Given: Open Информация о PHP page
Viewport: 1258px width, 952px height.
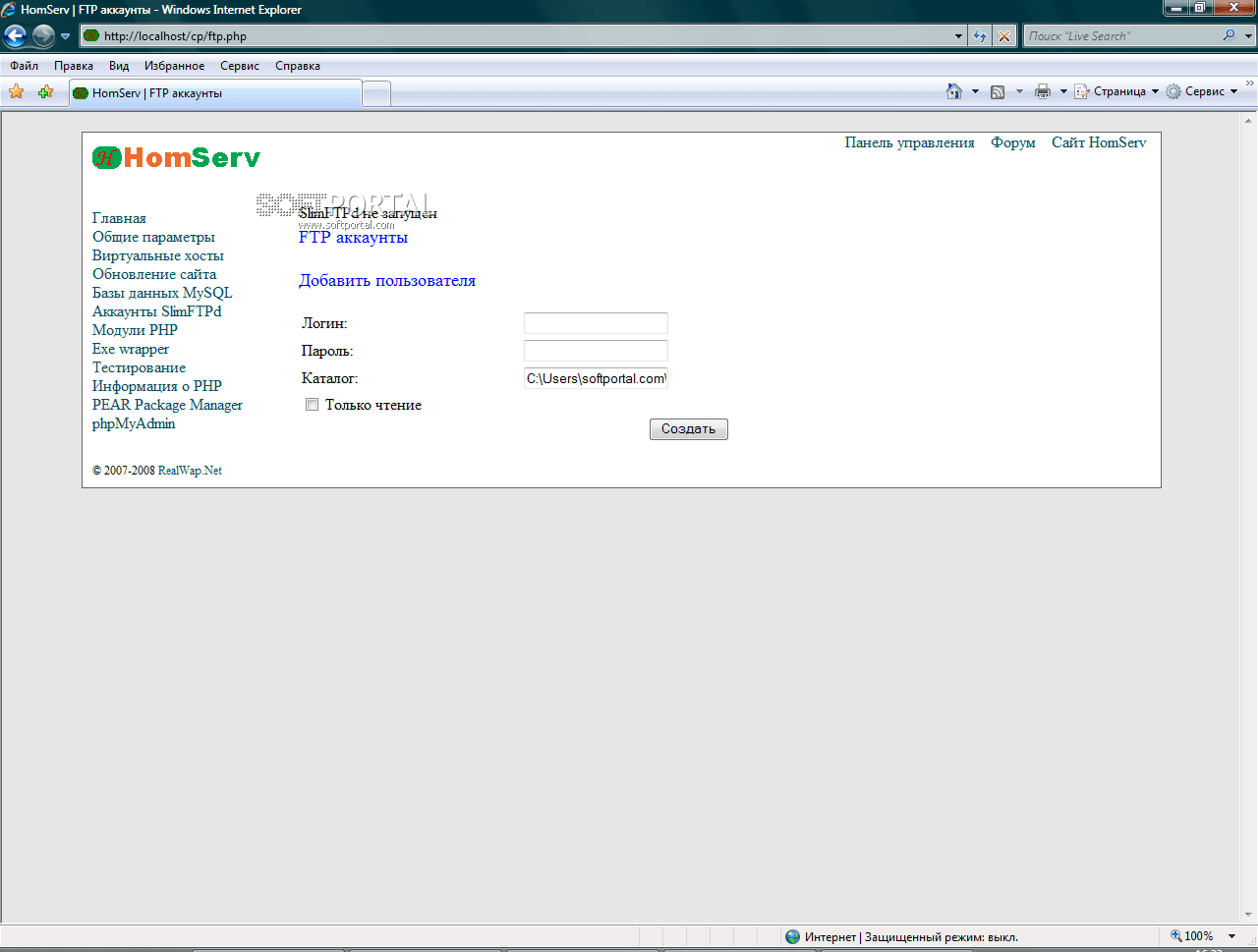Looking at the screenshot, I should (x=157, y=386).
